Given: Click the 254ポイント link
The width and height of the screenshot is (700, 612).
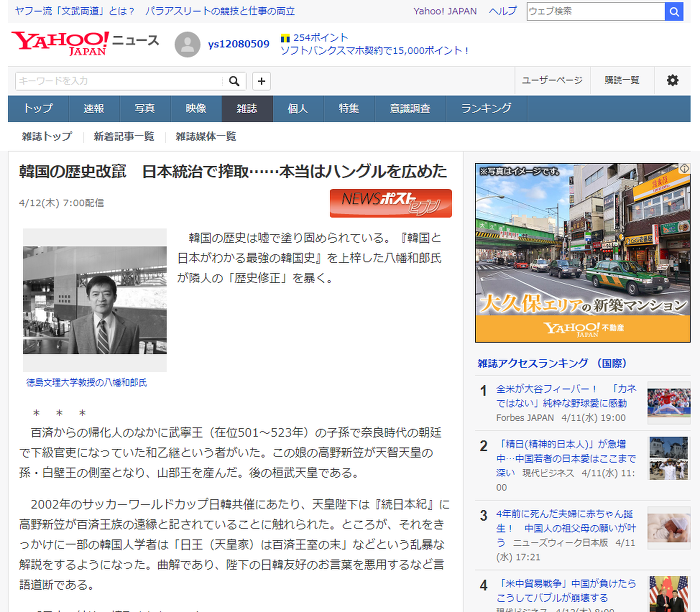Looking at the screenshot, I should [x=321, y=38].
